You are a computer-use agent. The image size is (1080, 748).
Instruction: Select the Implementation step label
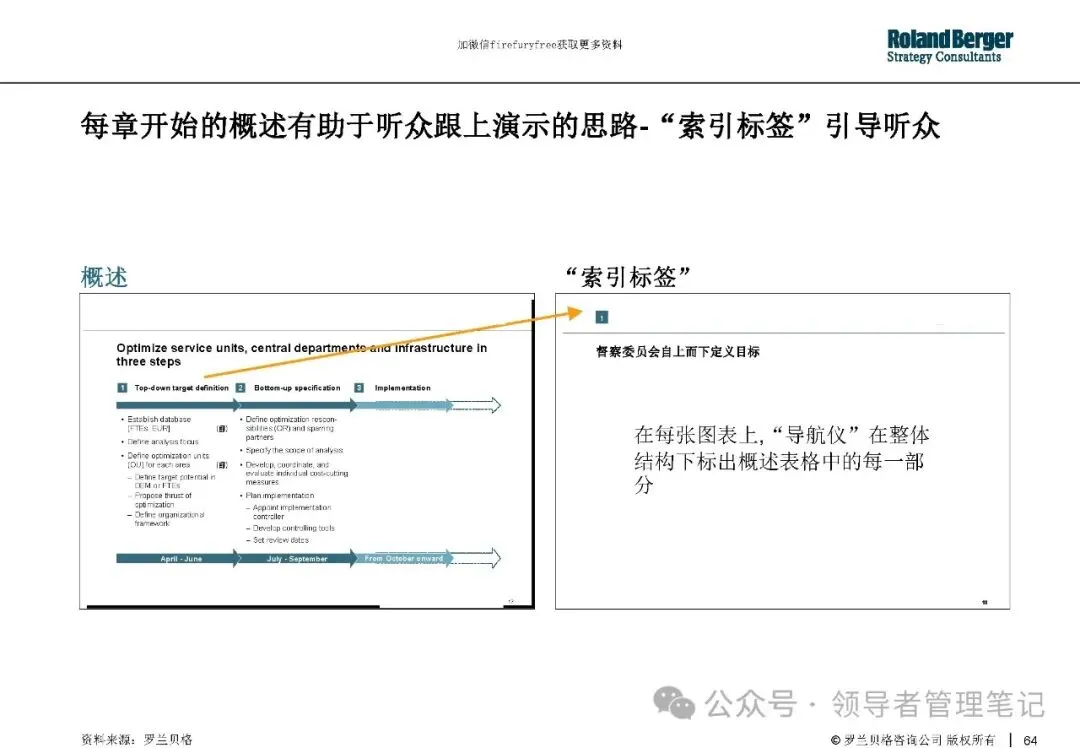[402, 388]
